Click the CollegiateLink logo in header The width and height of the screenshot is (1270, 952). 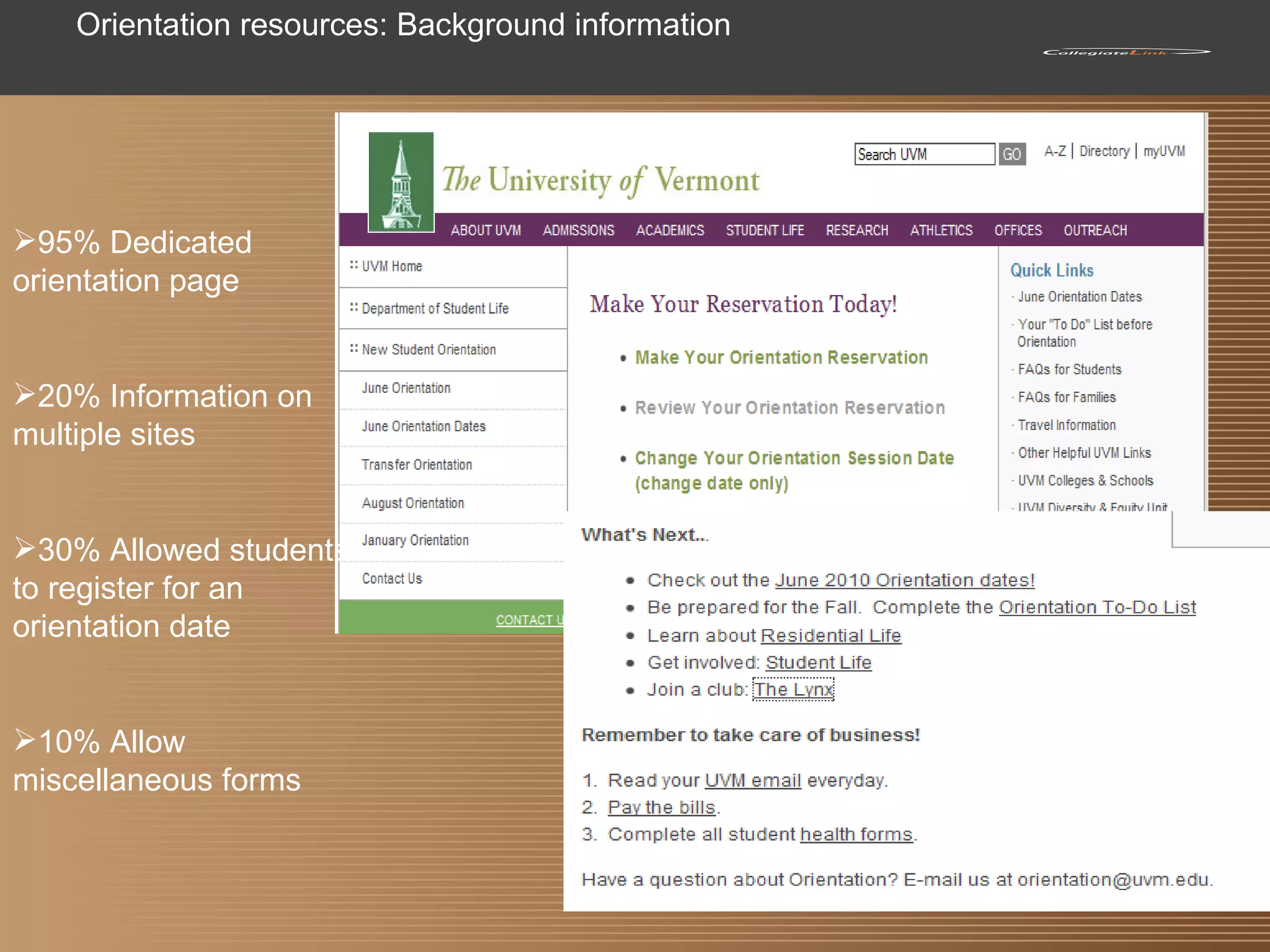pyautogui.click(x=1126, y=52)
